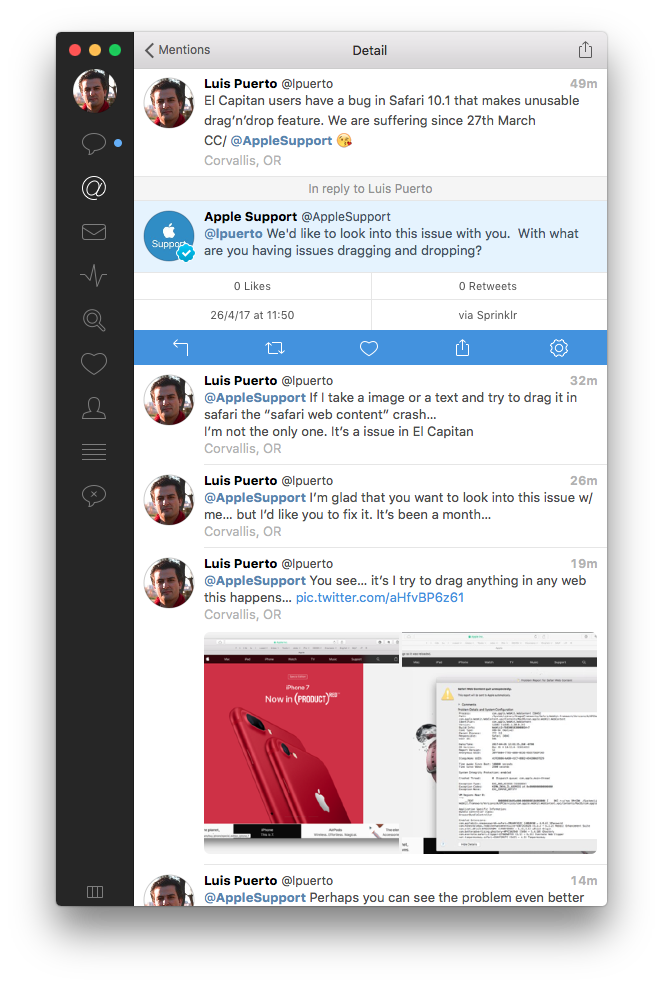The image size is (663, 986).
Task: Open the Profile person icon
Action: [94, 408]
